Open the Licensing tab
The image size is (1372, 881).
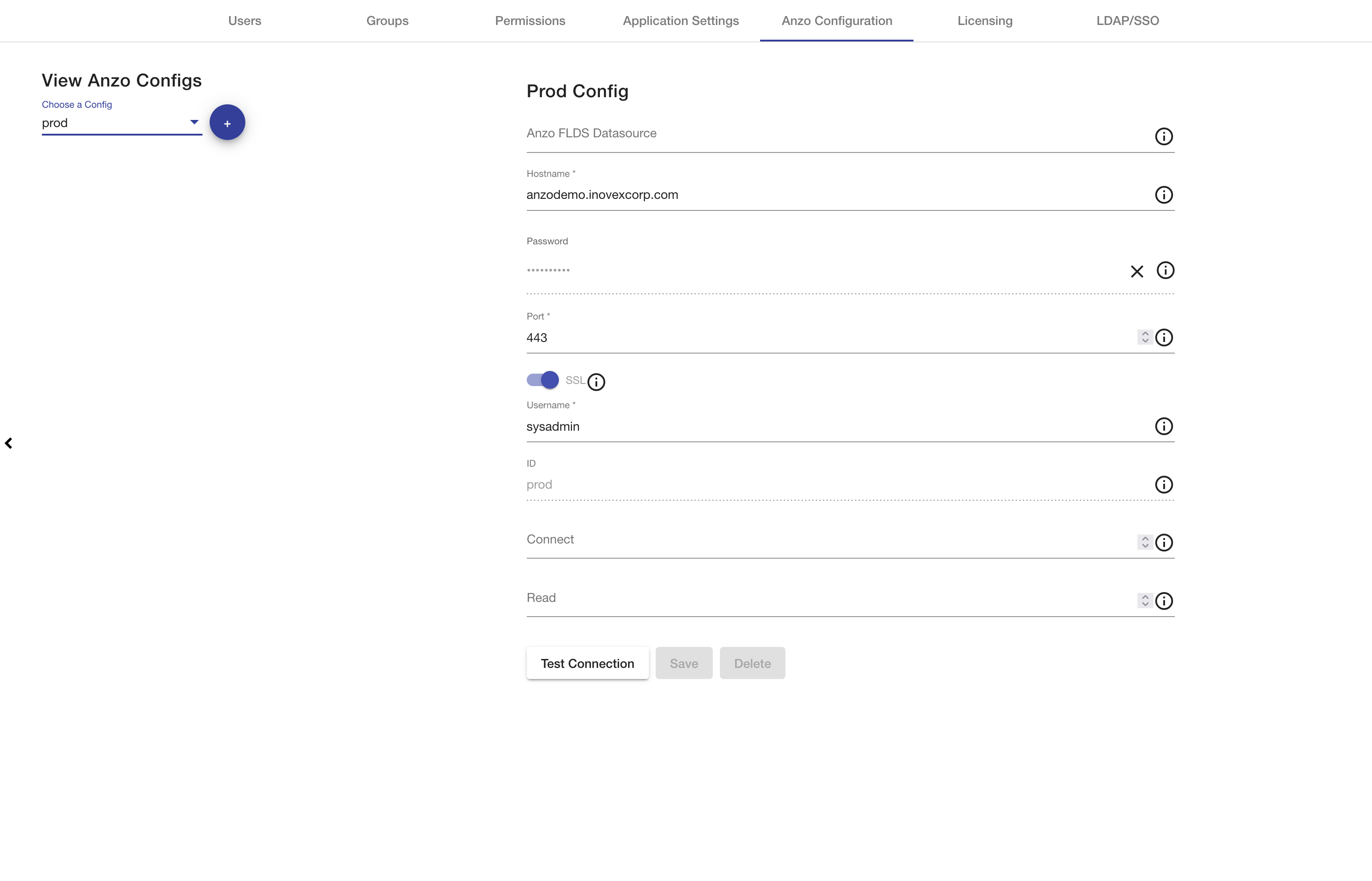(985, 21)
